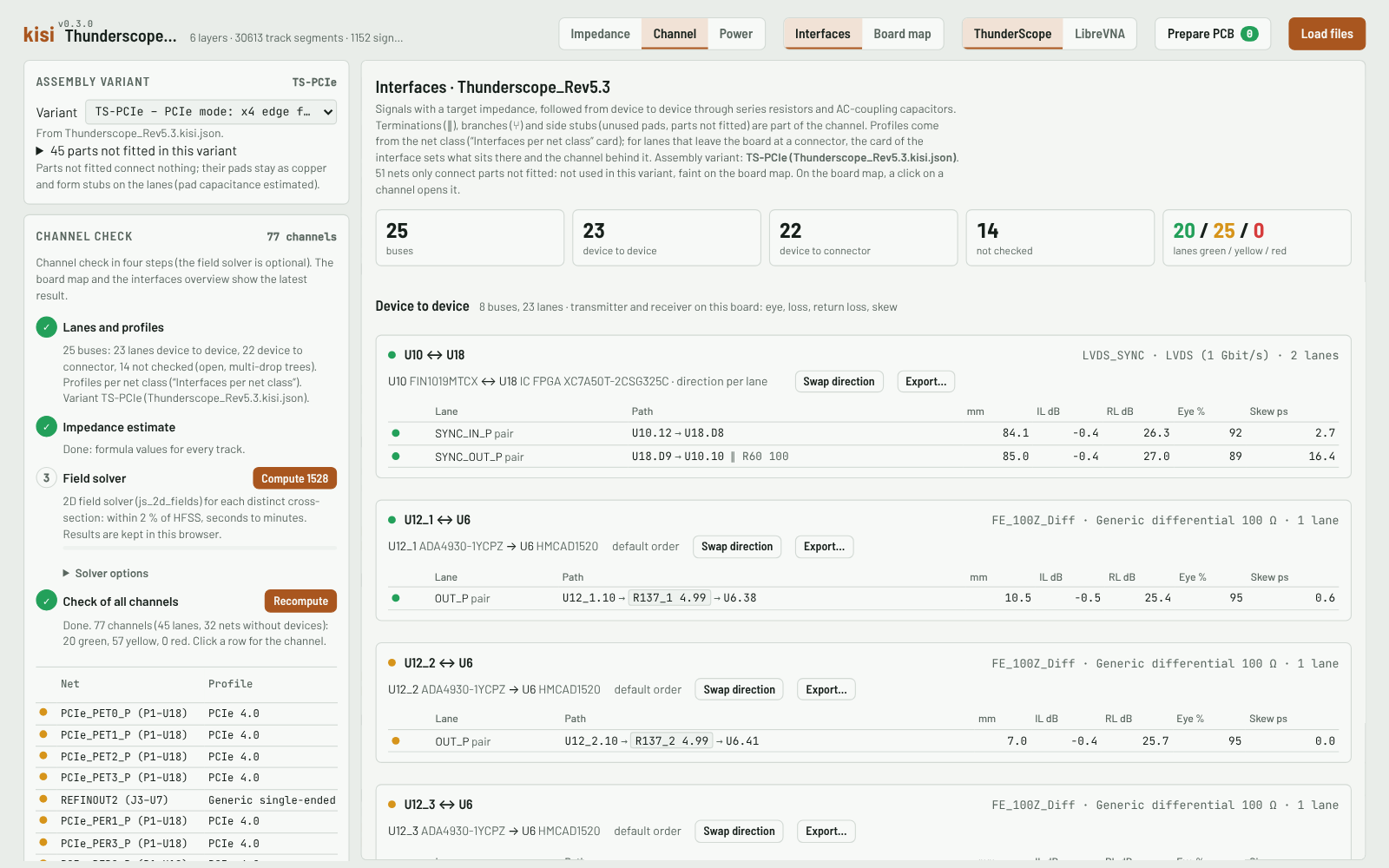Expand Solver options
Viewport: 1389px width, 868px height.
[105, 574]
